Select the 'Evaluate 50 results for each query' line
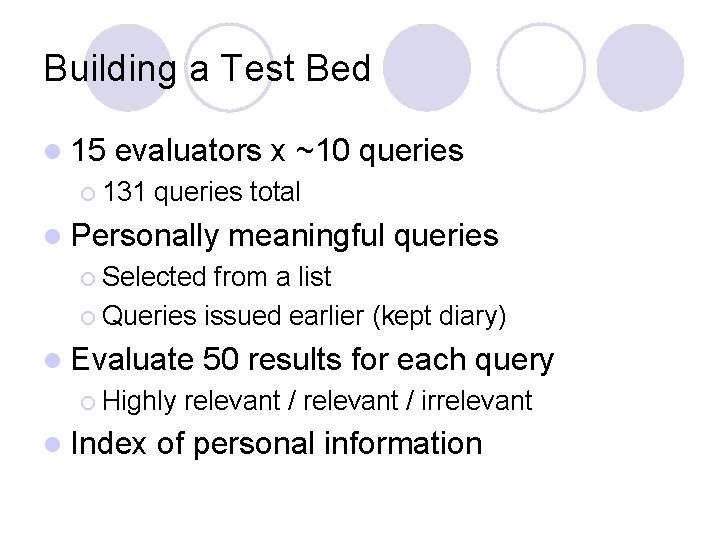The height and width of the screenshot is (540, 720). tap(312, 360)
